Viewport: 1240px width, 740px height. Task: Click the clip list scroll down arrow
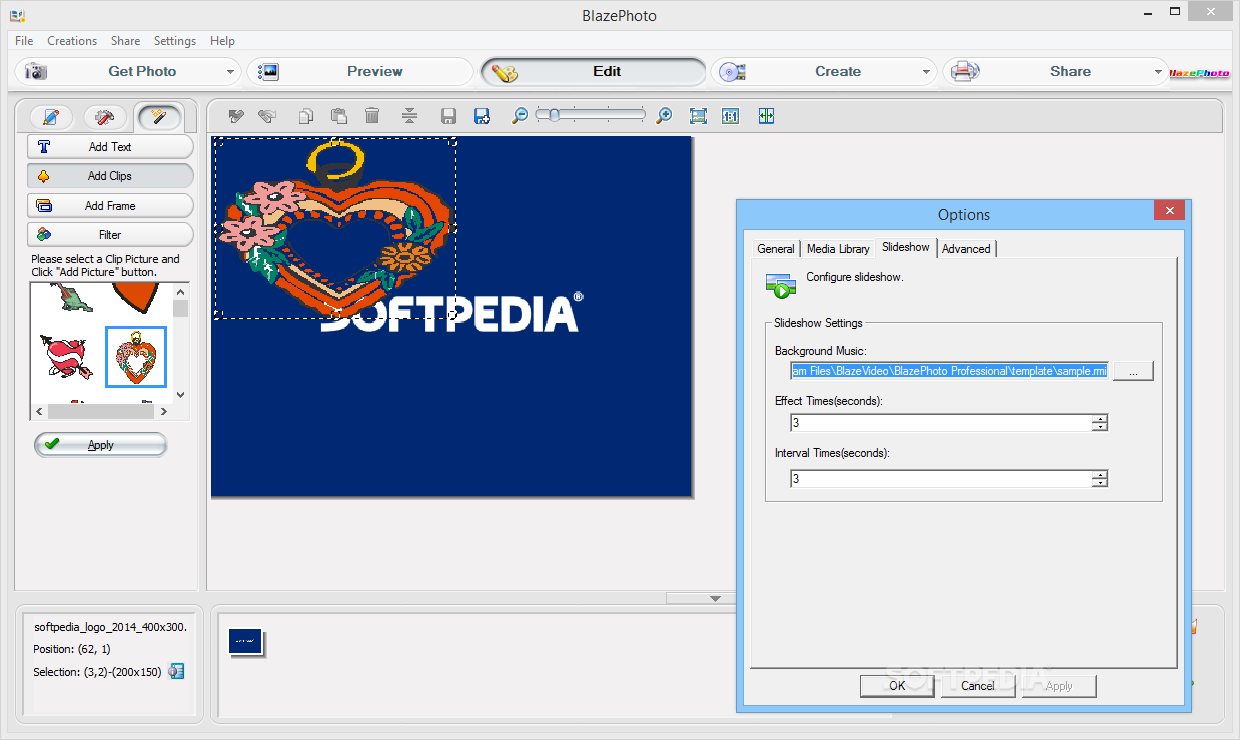coord(180,395)
